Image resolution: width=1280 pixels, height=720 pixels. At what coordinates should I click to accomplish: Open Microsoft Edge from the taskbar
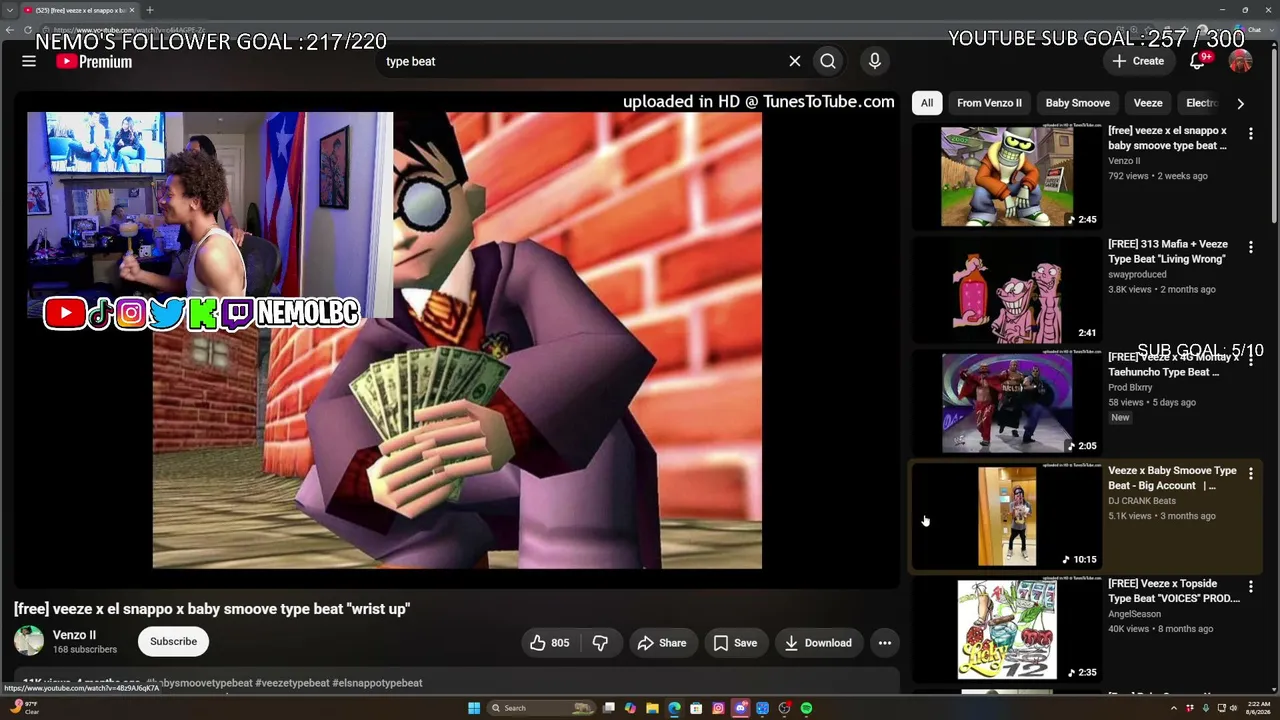(x=674, y=708)
